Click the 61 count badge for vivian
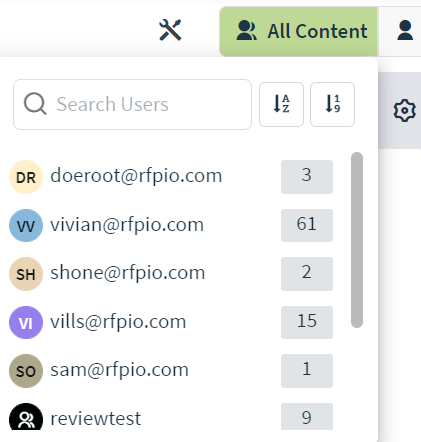421x442 pixels. click(x=307, y=225)
